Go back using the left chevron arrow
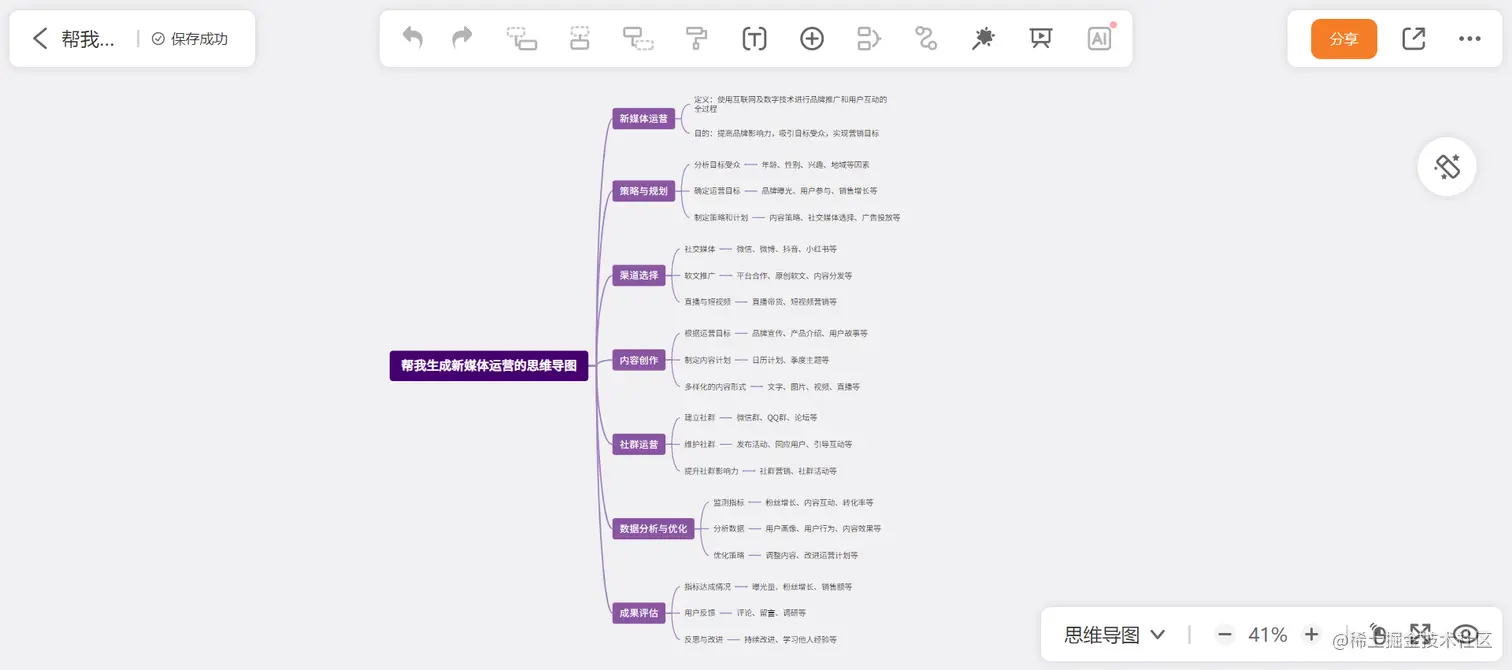The width and height of the screenshot is (1512, 670). point(40,39)
